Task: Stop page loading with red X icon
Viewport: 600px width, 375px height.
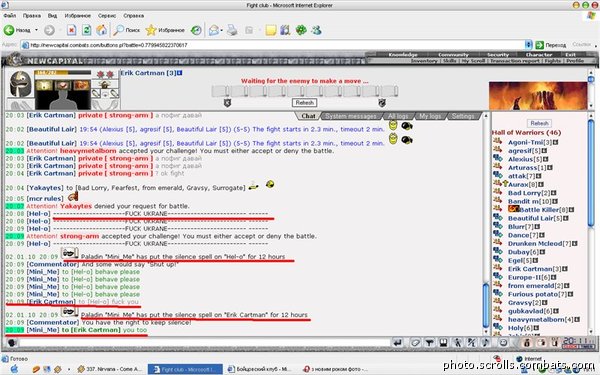Action: pos(72,30)
